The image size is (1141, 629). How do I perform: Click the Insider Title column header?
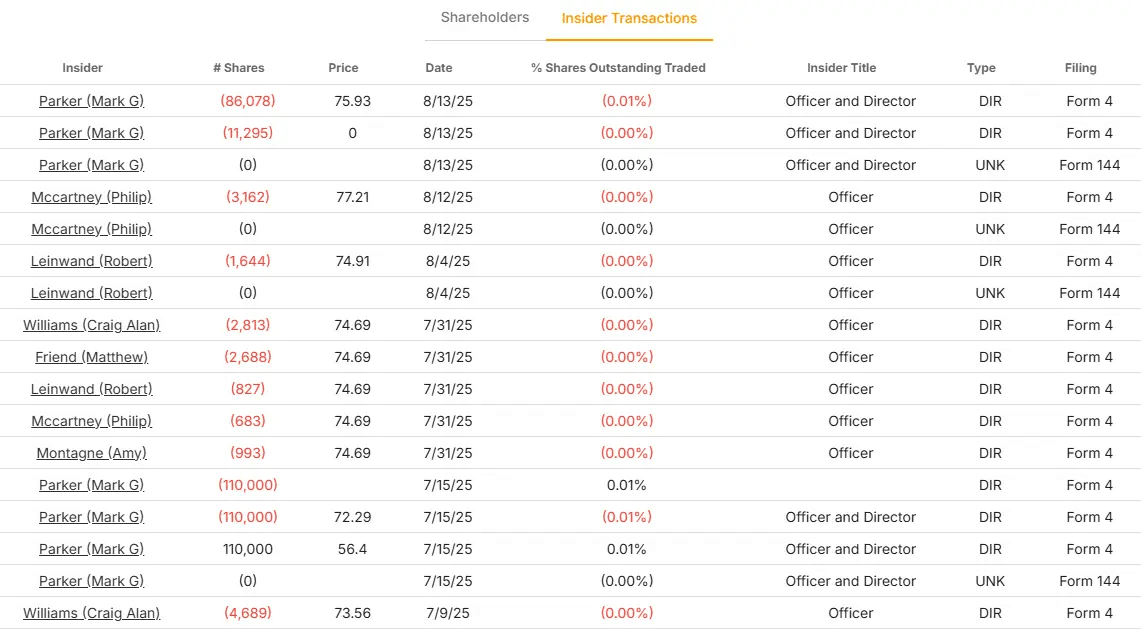[x=841, y=68]
